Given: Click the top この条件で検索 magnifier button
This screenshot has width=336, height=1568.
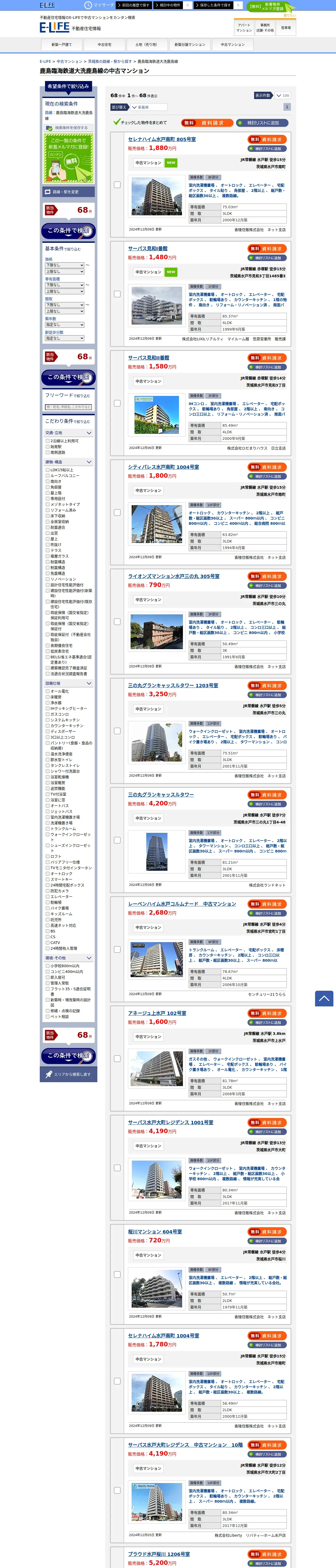Looking at the screenshot, I should click(68, 231).
